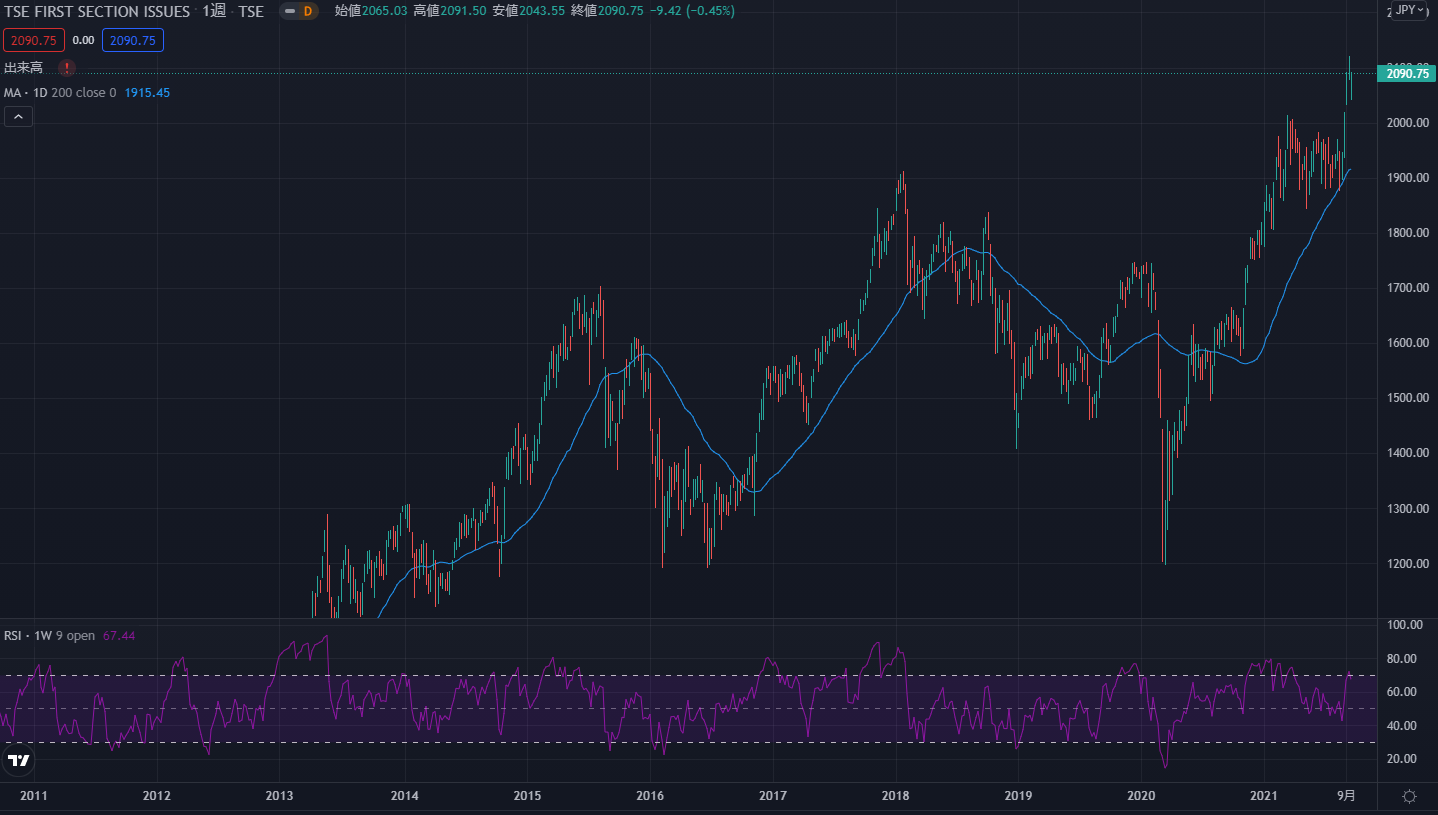Viewport: 1438px width, 815px height.
Task: Click the 安値 2043.55 low value
Action: 528,11
